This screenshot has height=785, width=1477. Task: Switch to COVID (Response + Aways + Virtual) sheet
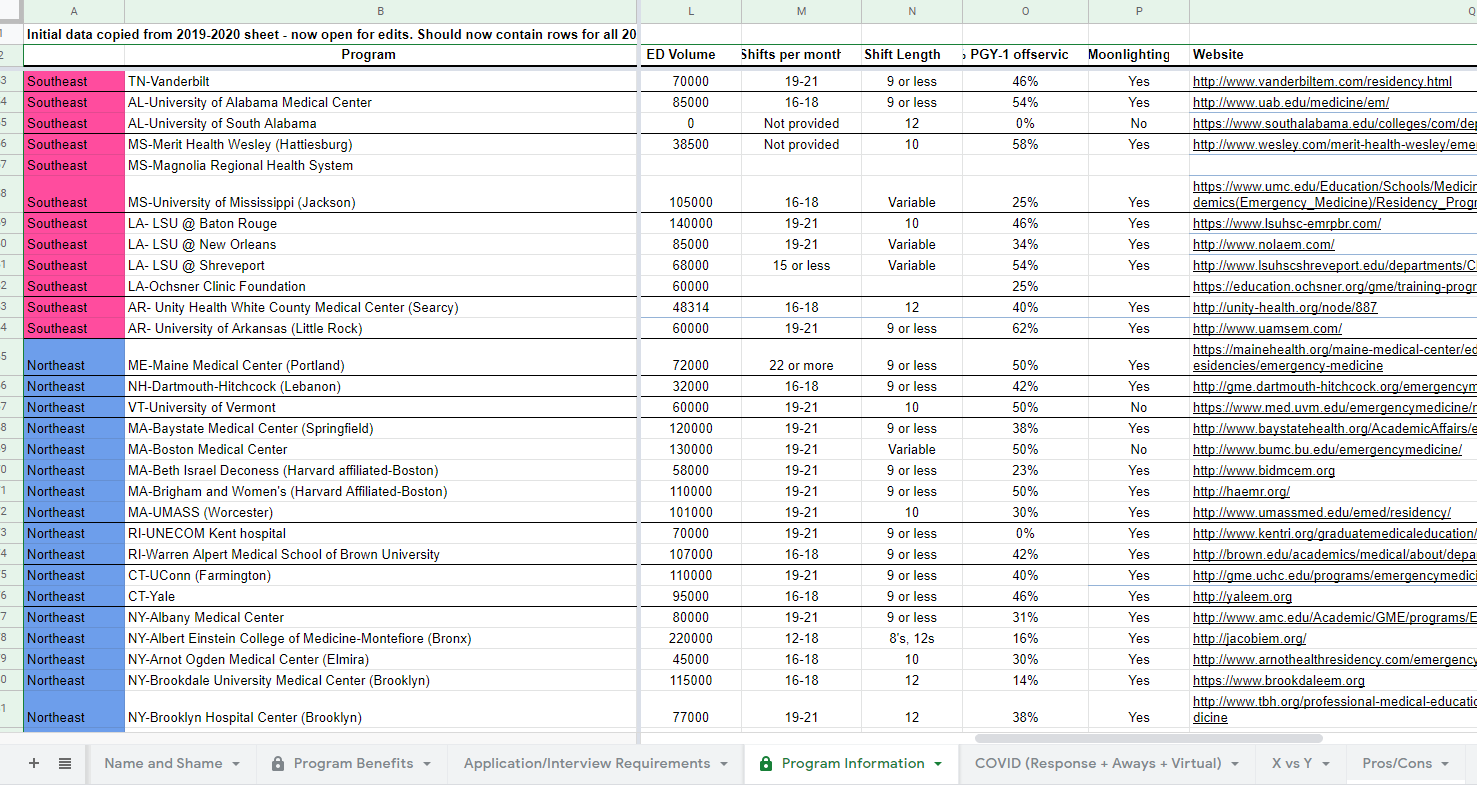[1098, 763]
